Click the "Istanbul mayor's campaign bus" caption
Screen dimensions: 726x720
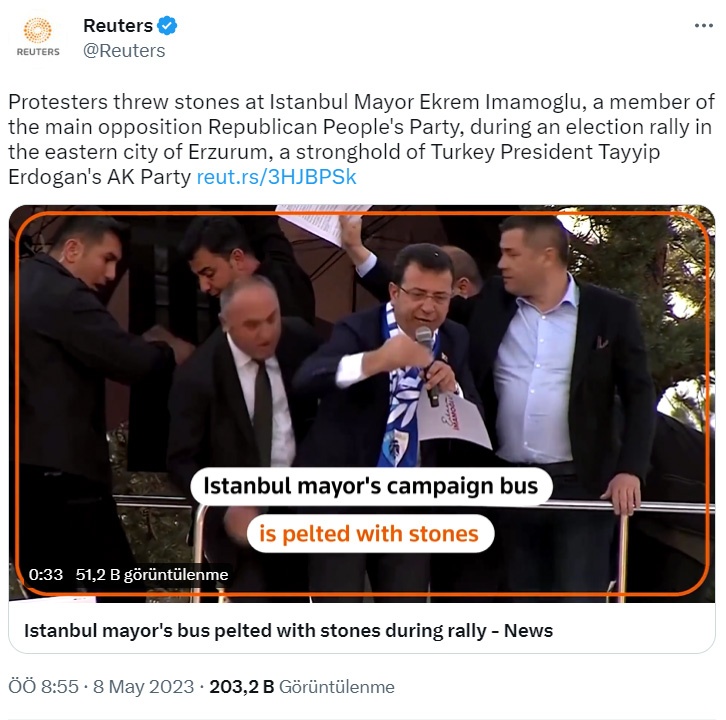tap(371, 487)
